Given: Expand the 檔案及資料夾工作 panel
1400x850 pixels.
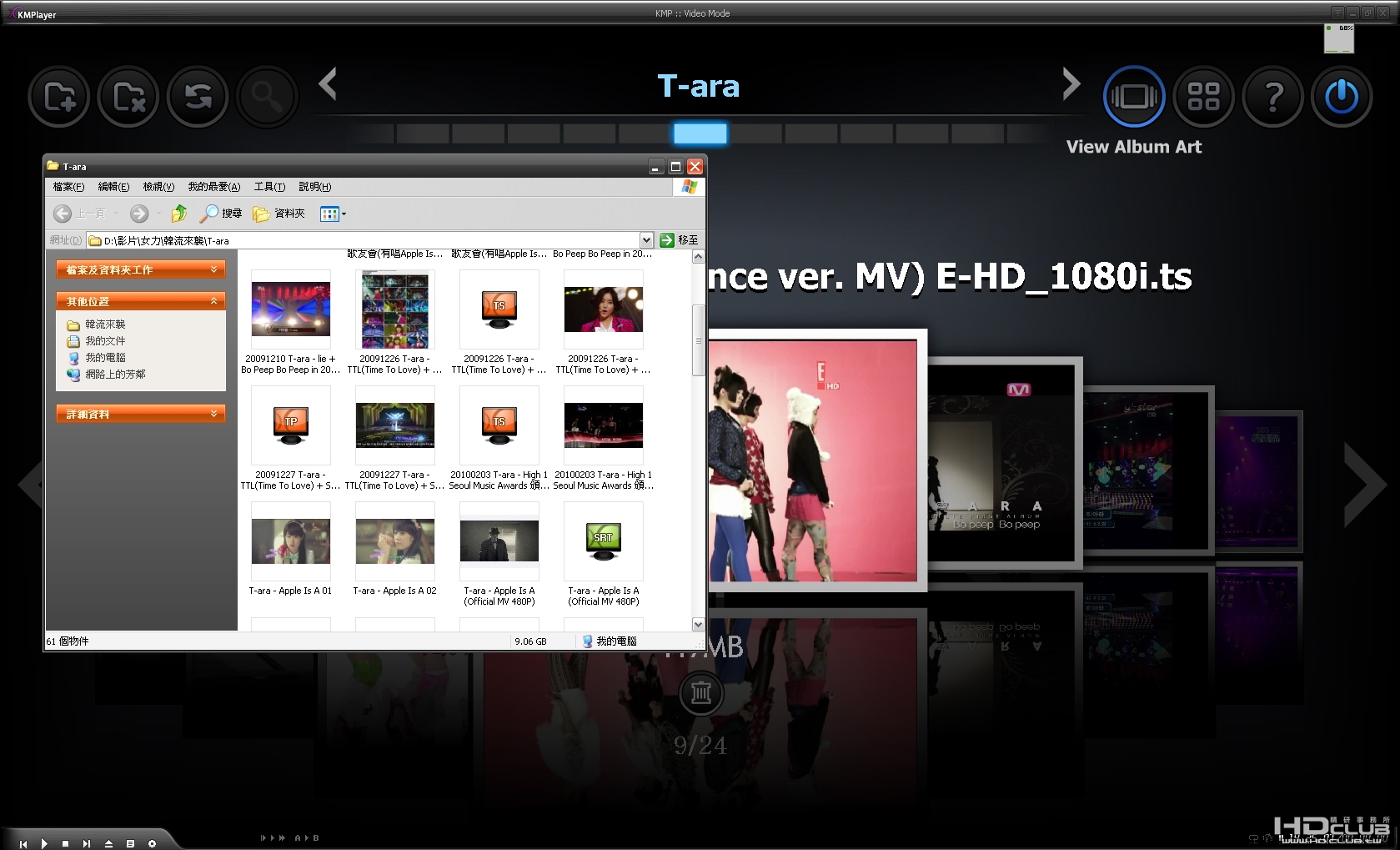Looking at the screenshot, I should (141, 269).
